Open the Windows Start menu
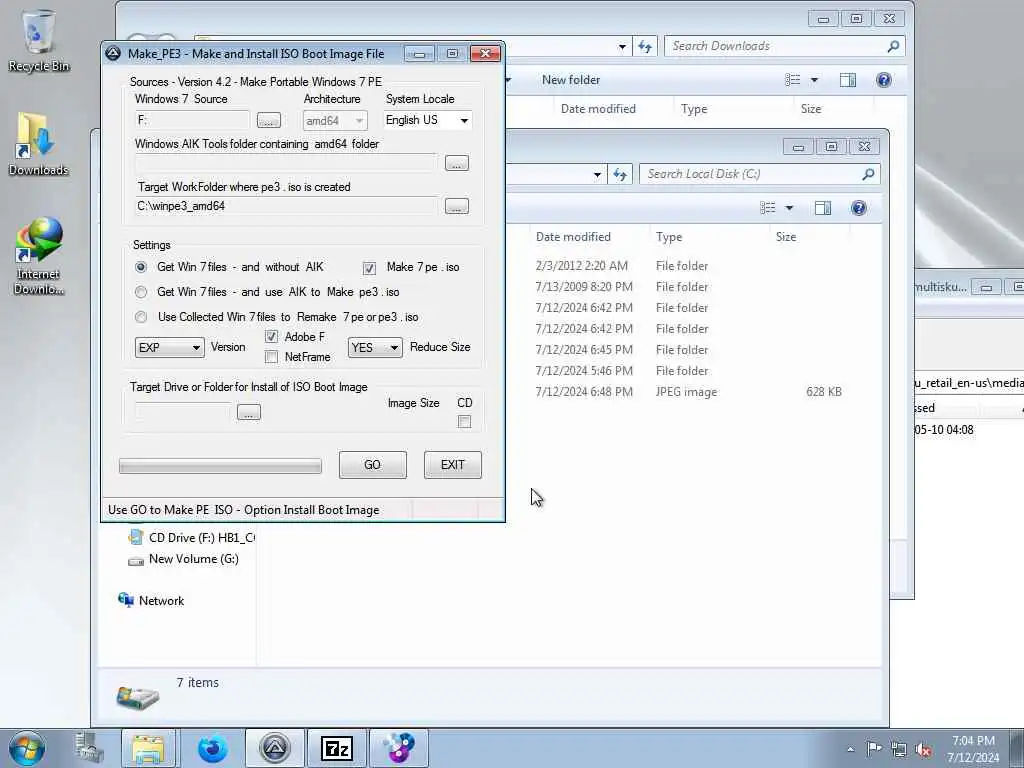Screen dimensions: 1024x768 coord(27,748)
